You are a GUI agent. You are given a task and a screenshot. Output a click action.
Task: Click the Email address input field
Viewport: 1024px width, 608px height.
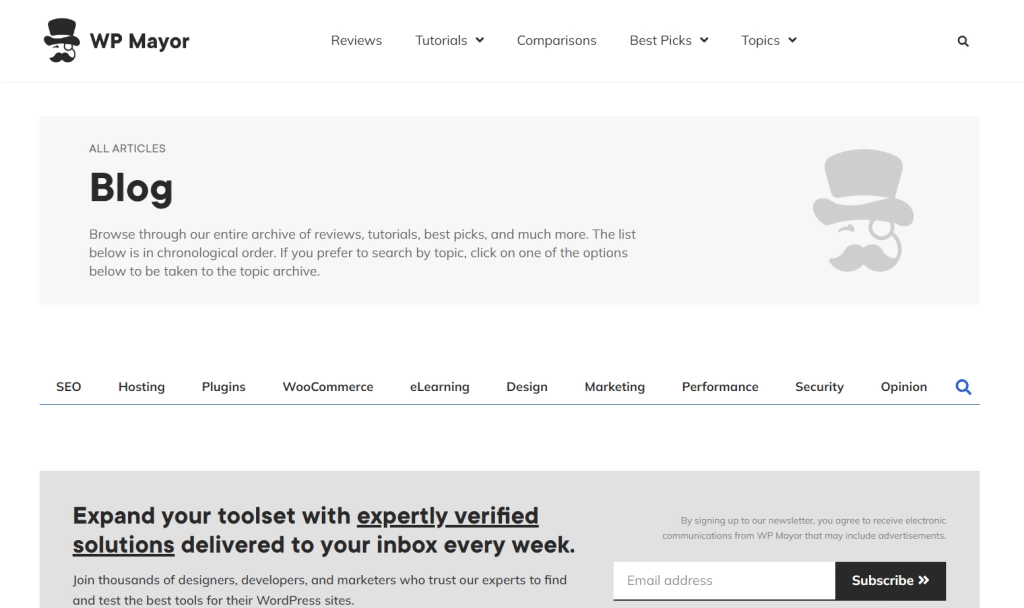point(723,580)
